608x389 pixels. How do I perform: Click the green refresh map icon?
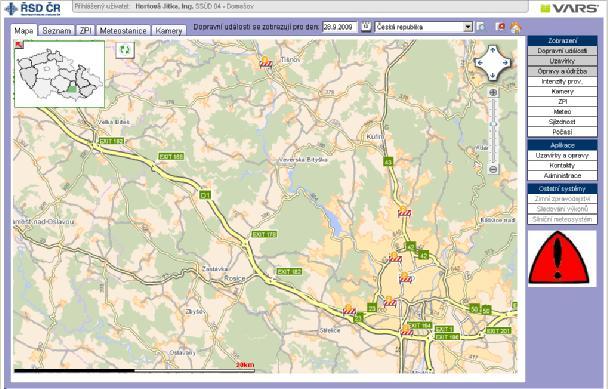[125, 50]
